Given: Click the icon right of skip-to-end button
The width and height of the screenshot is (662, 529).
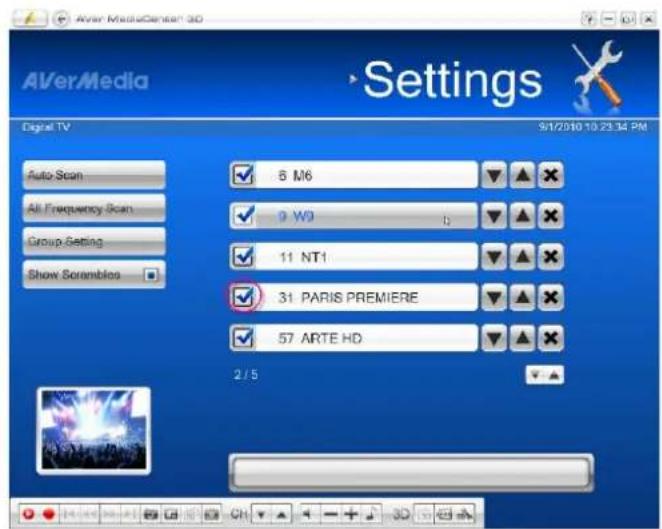Looking at the screenshot, I should tap(151, 514).
